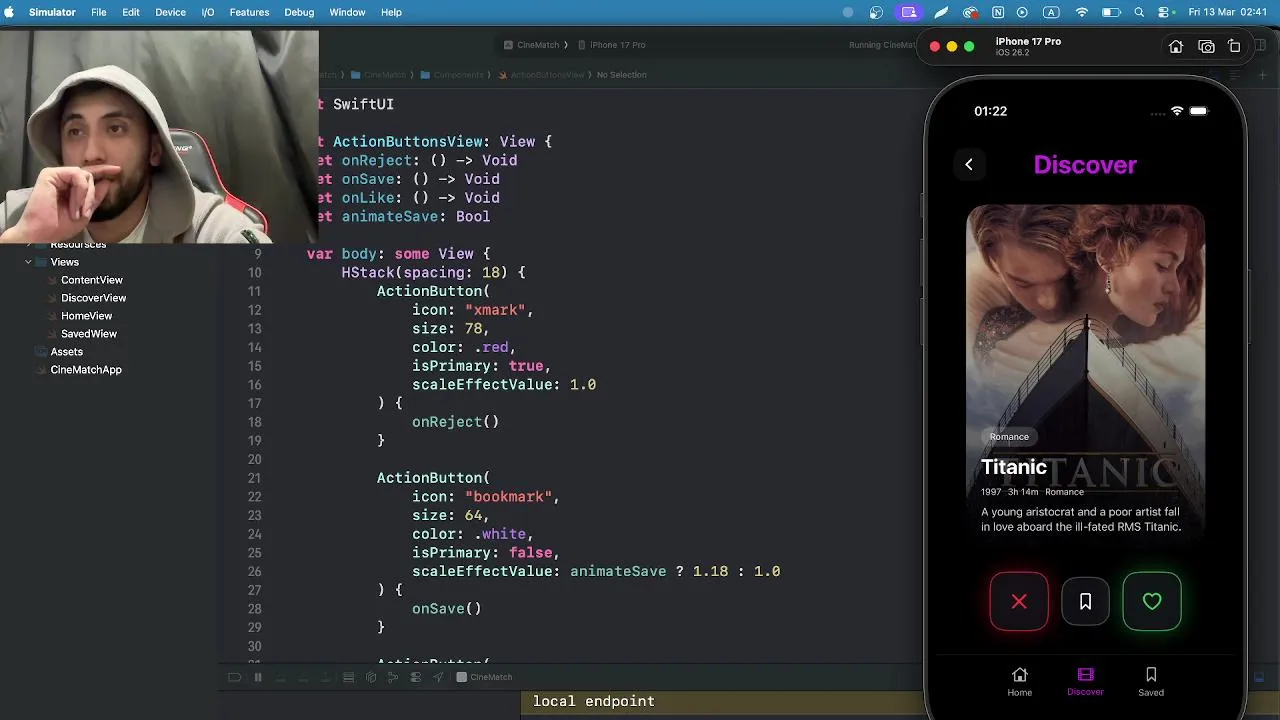Select the Views folder row

pyautogui.click(x=64, y=262)
